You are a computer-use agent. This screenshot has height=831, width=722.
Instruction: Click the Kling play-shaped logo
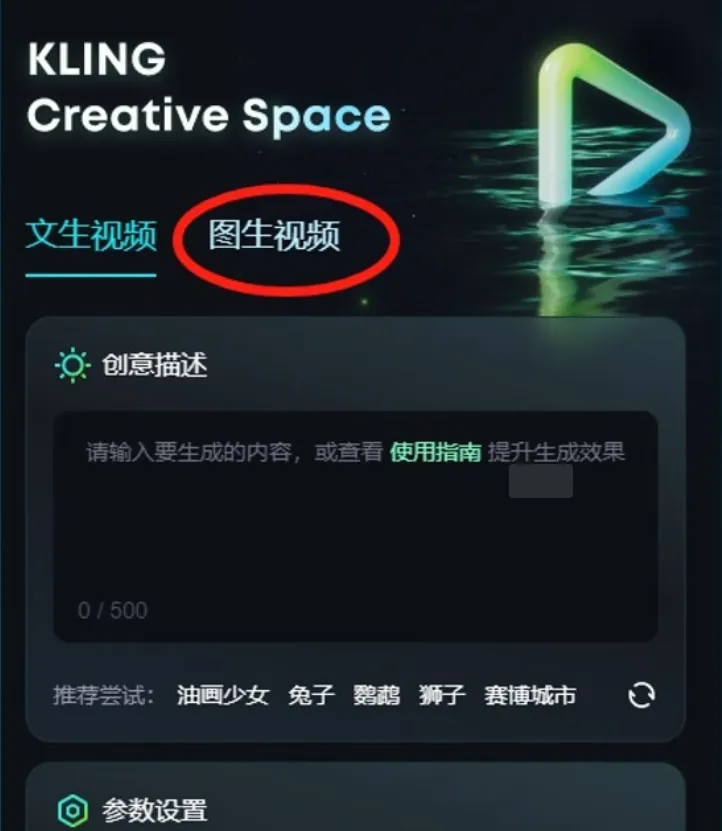(614, 125)
